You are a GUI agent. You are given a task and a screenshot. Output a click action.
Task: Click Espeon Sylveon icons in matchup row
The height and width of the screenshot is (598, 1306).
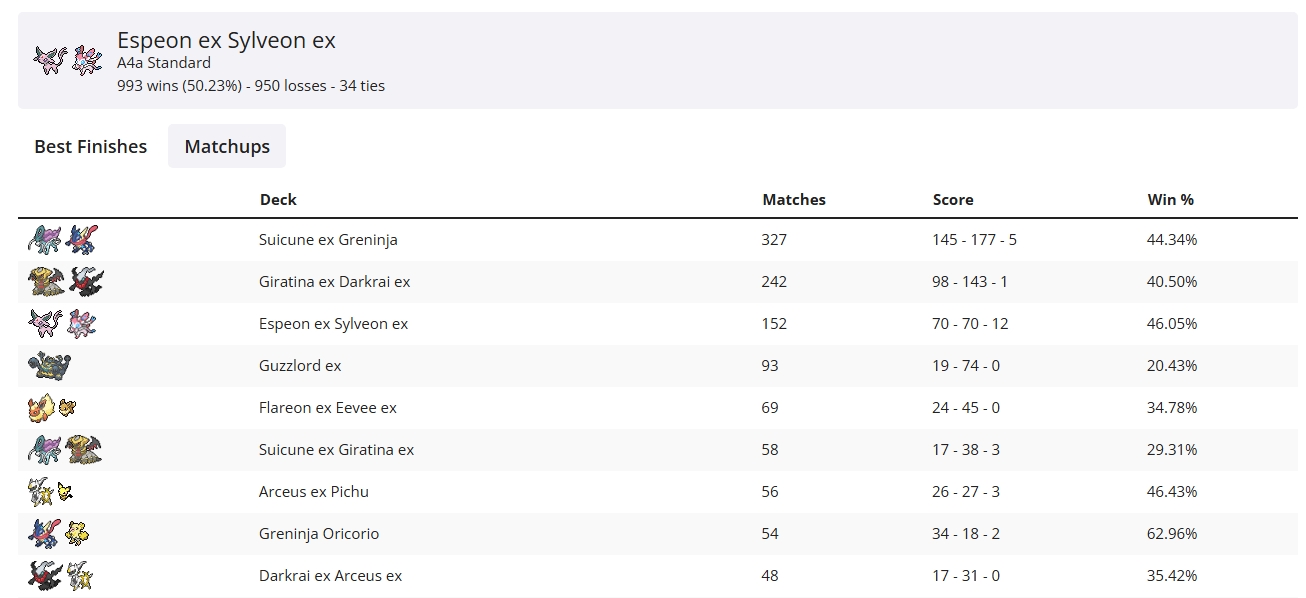[x=64, y=324]
